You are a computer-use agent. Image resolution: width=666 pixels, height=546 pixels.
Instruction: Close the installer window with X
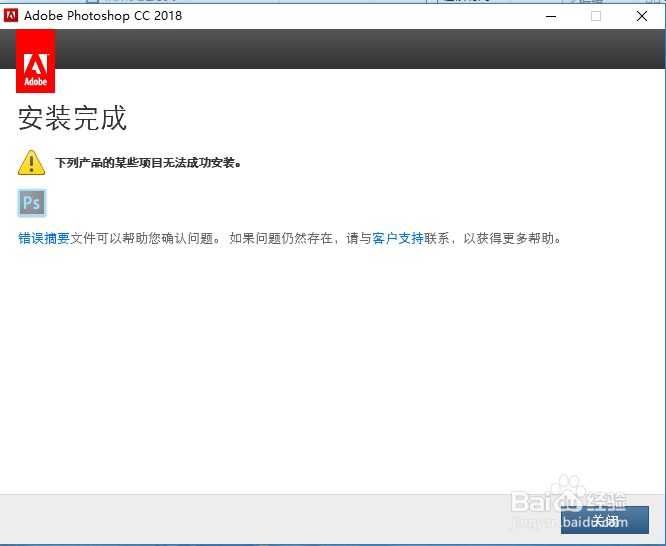coord(642,16)
